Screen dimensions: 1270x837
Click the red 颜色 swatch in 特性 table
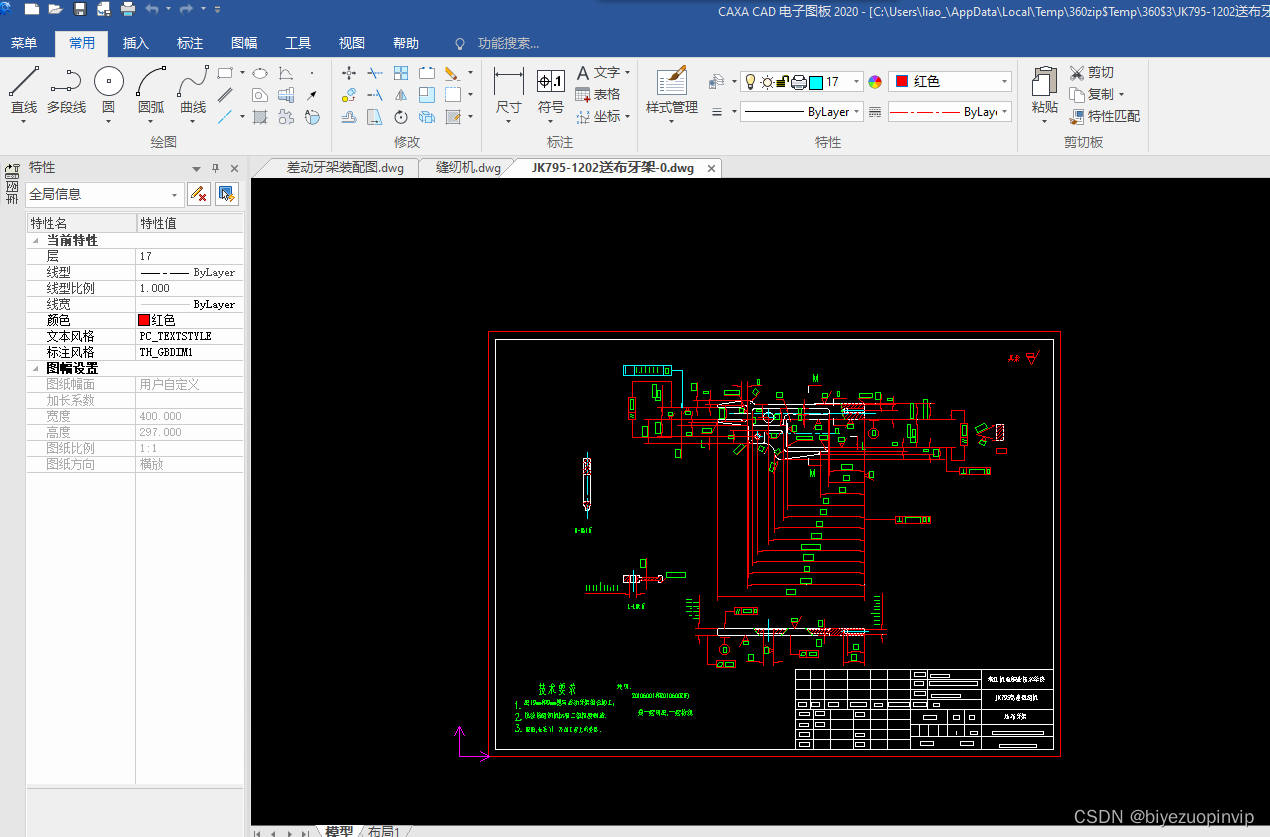point(144,320)
